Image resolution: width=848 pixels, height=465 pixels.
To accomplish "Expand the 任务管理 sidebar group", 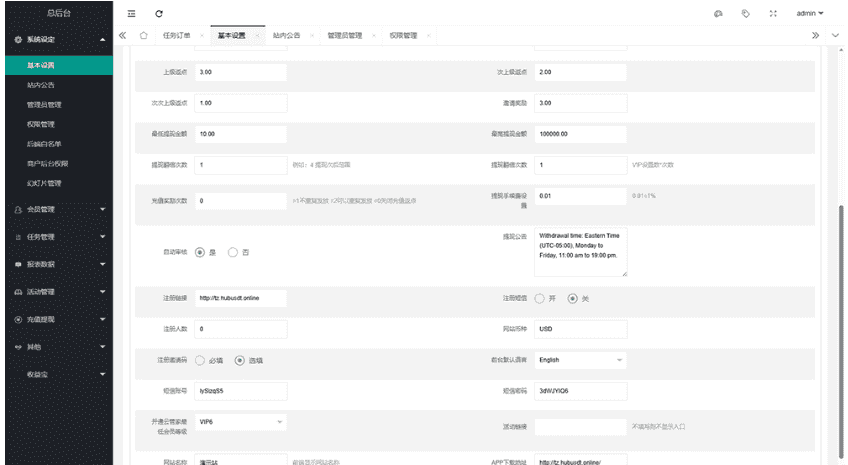I will 102,237.
